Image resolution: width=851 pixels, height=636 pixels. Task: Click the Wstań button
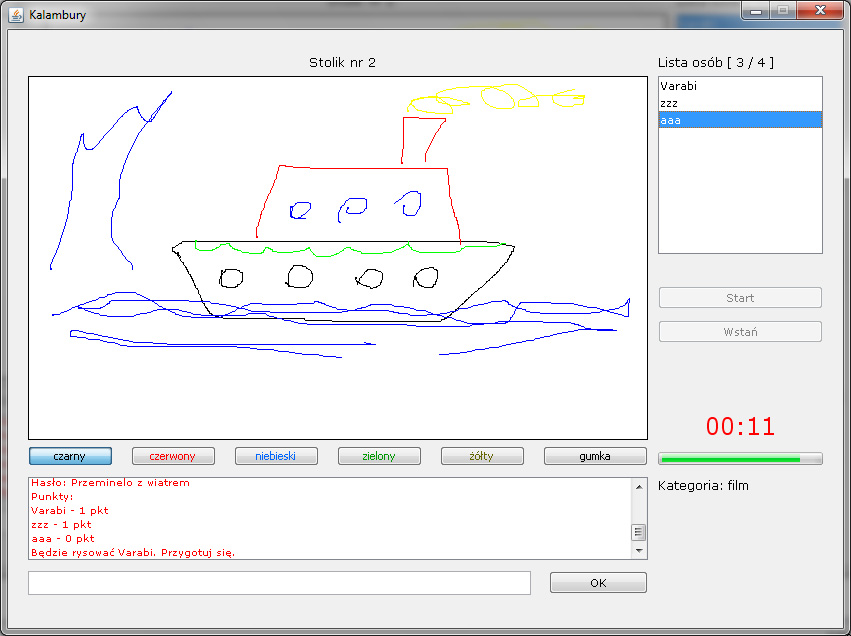739,332
